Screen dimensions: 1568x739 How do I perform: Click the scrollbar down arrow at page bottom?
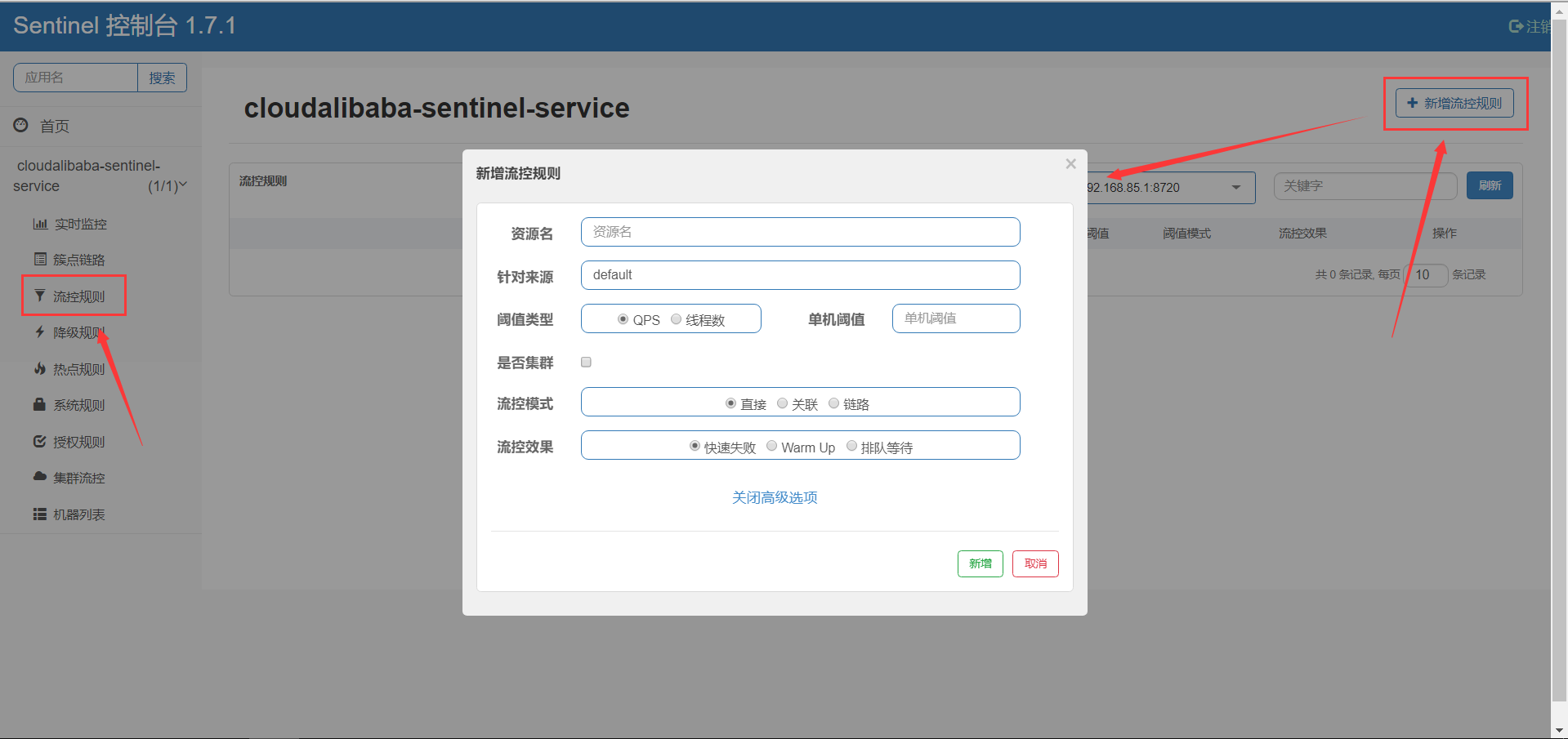1559,731
